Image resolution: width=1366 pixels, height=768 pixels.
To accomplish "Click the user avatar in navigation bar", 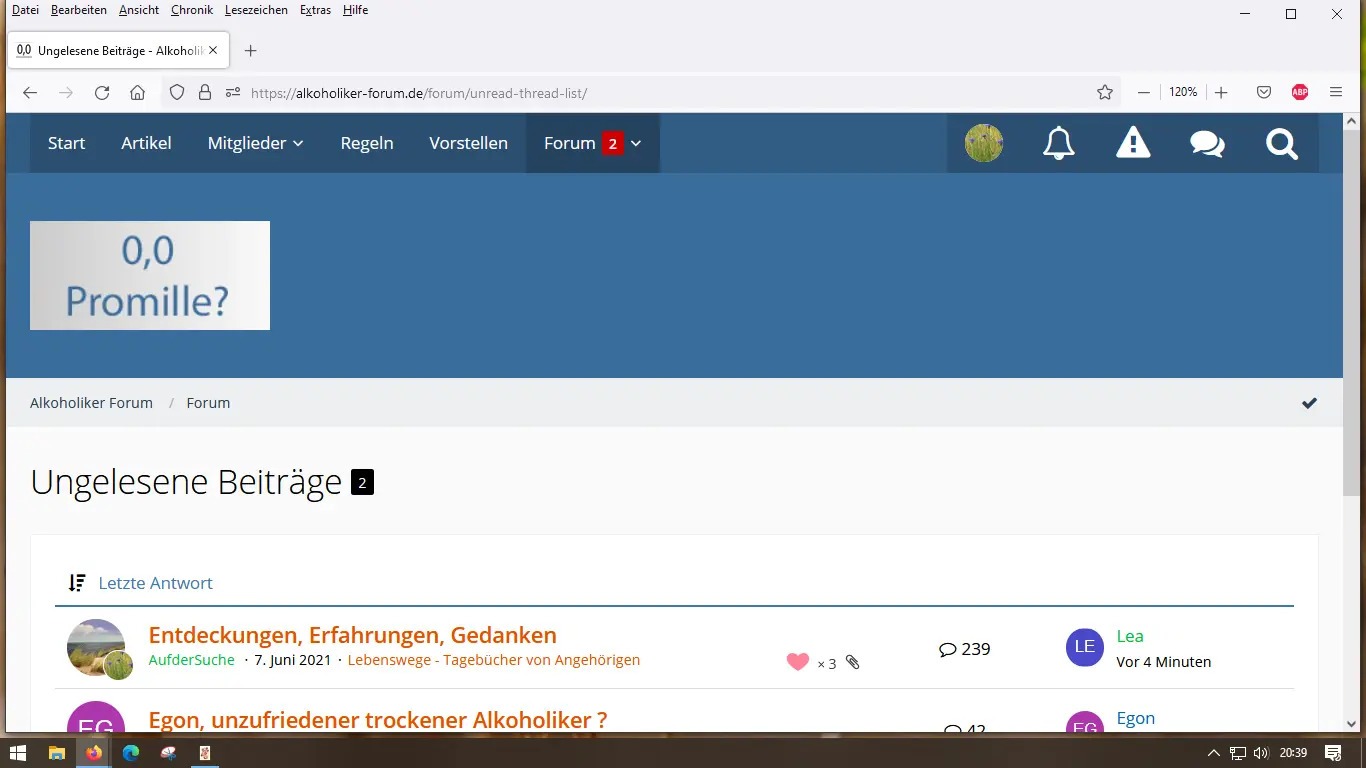I will (984, 143).
